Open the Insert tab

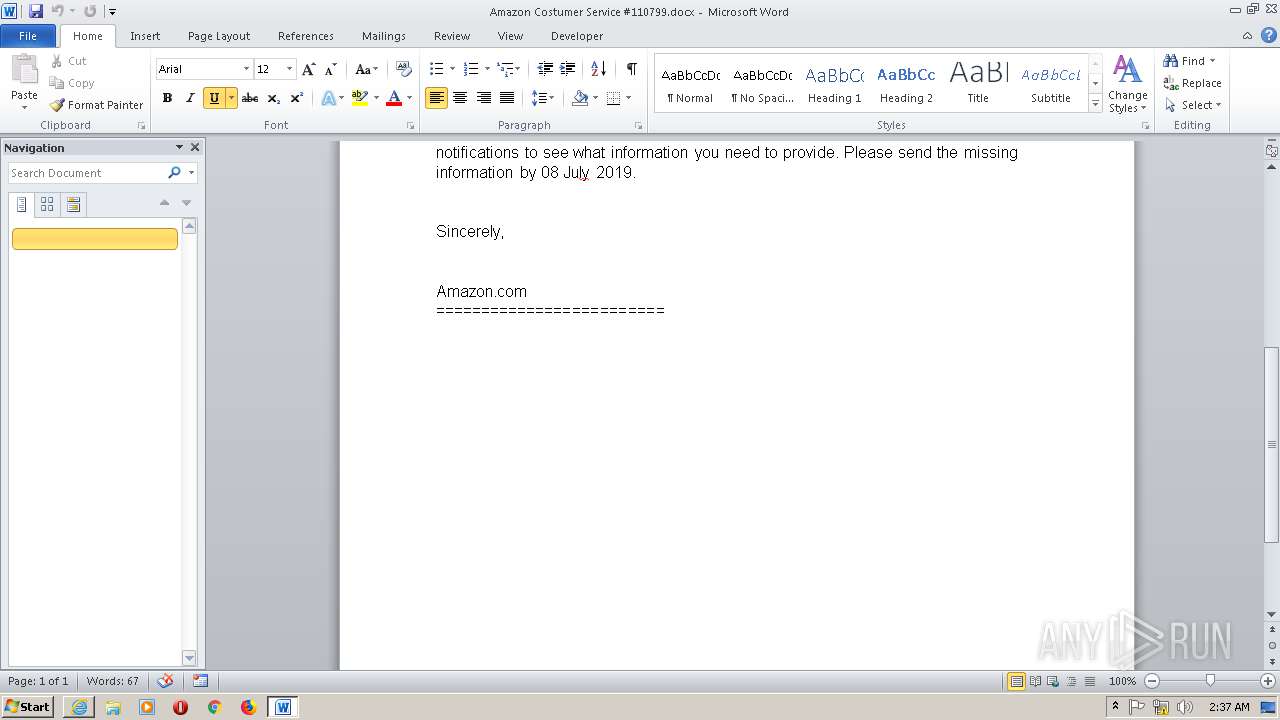click(145, 36)
